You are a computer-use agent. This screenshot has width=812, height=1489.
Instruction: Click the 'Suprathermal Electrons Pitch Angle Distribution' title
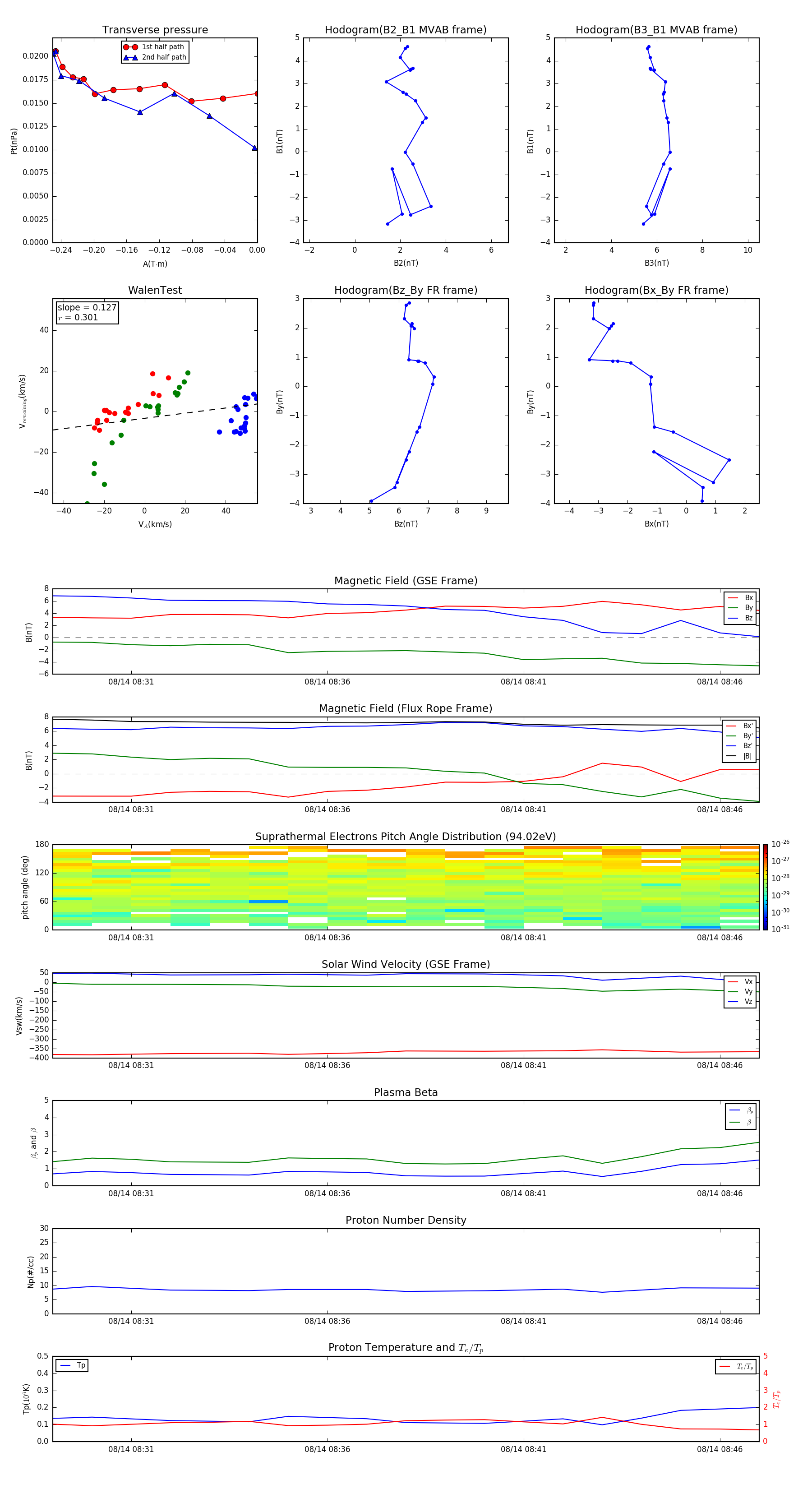(406, 837)
